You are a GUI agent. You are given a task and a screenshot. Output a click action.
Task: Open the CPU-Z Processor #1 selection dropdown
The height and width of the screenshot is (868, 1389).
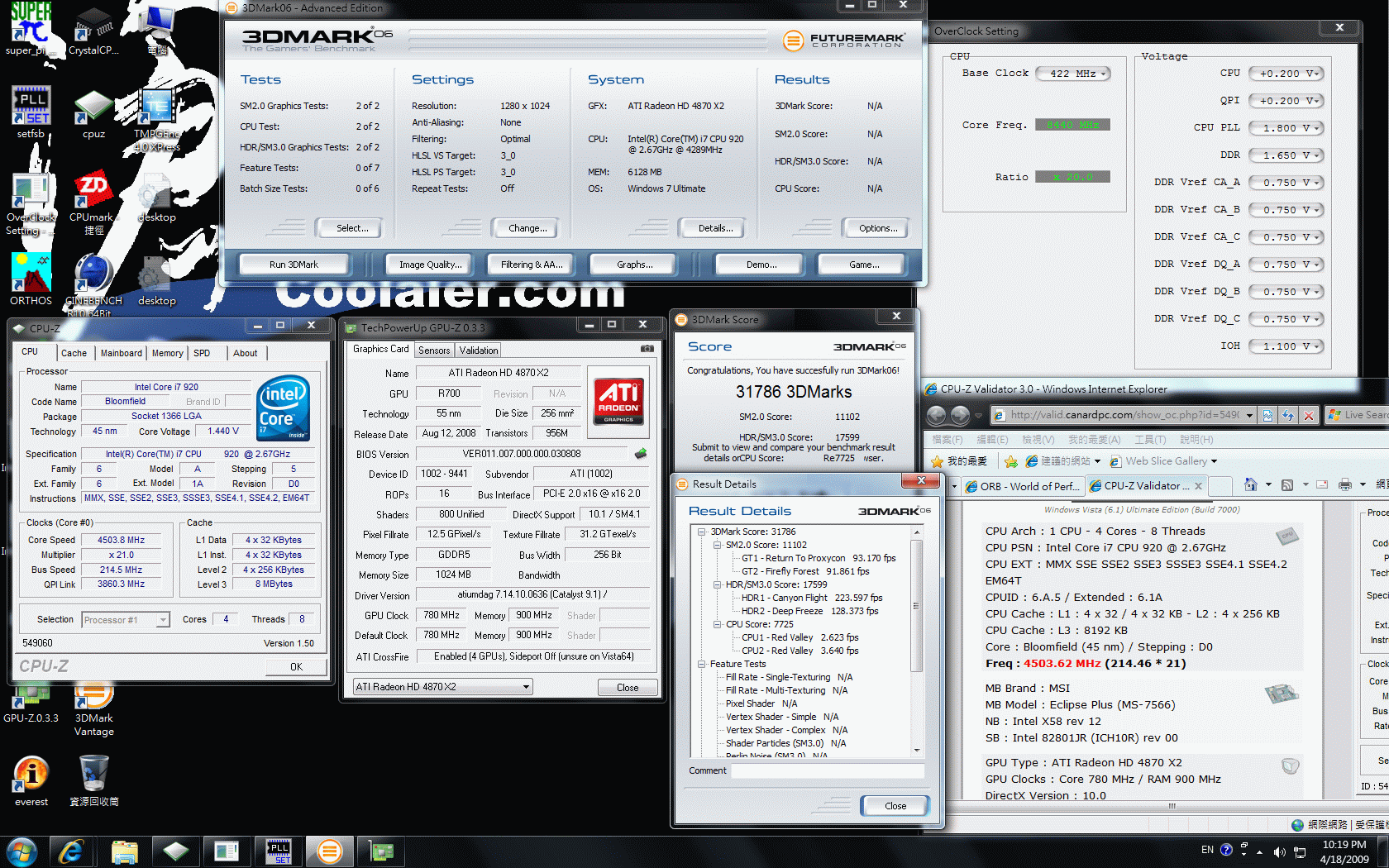[126, 620]
